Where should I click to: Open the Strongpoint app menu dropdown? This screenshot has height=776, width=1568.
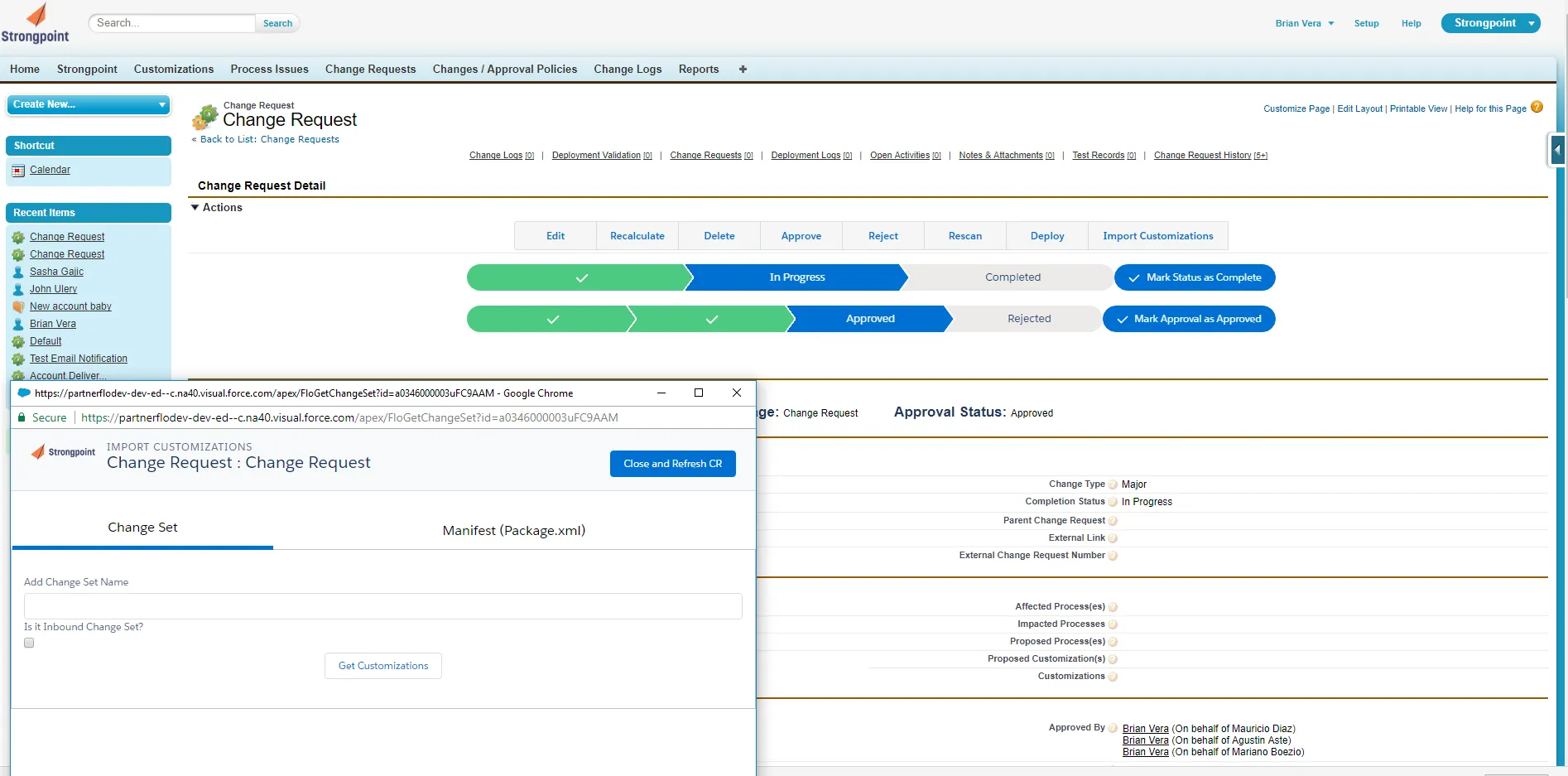(1490, 23)
